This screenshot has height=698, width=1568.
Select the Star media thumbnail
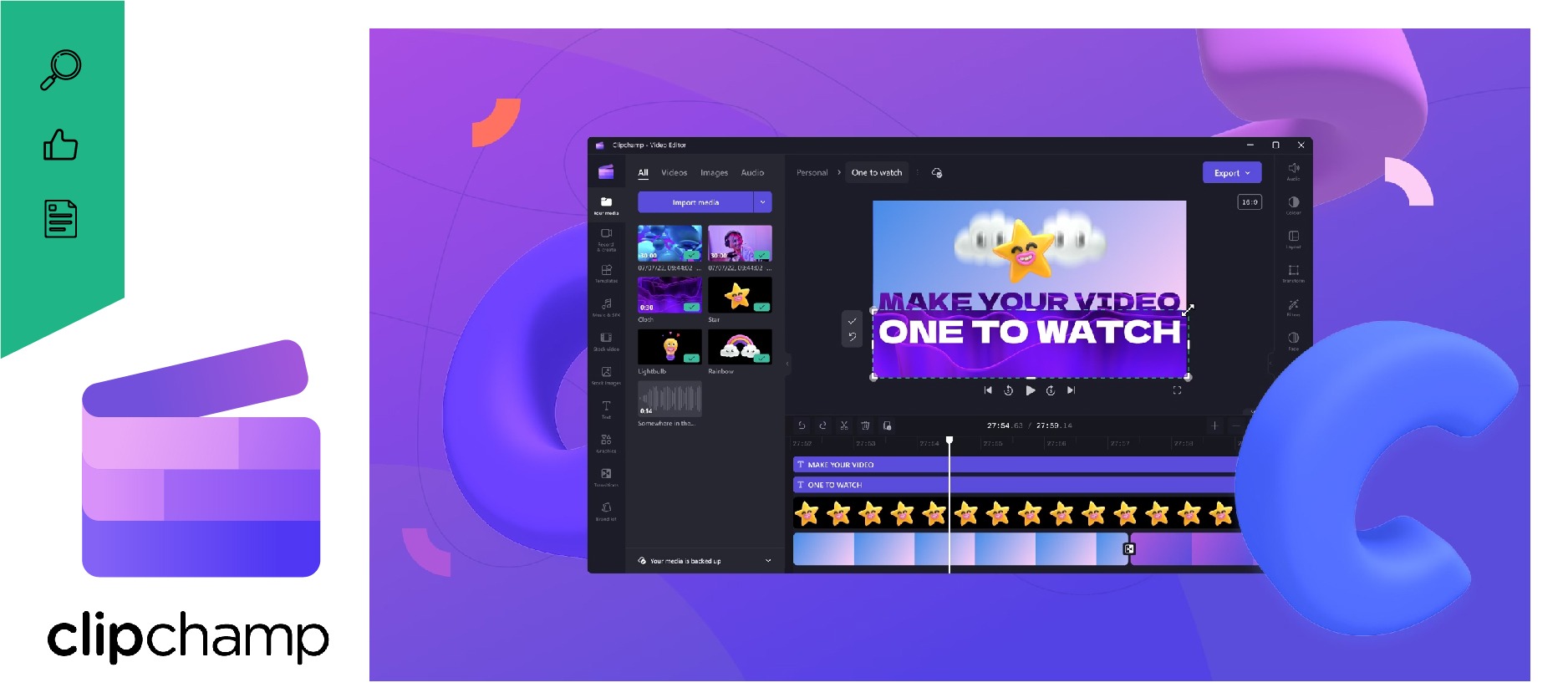click(x=740, y=295)
